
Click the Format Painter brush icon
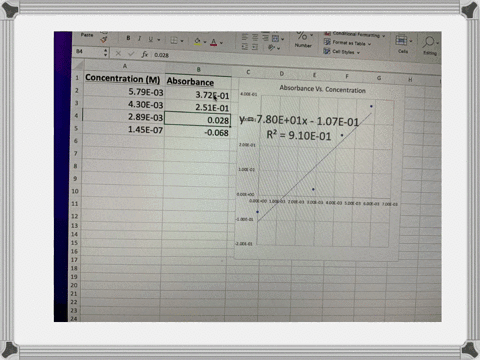pos(104,40)
